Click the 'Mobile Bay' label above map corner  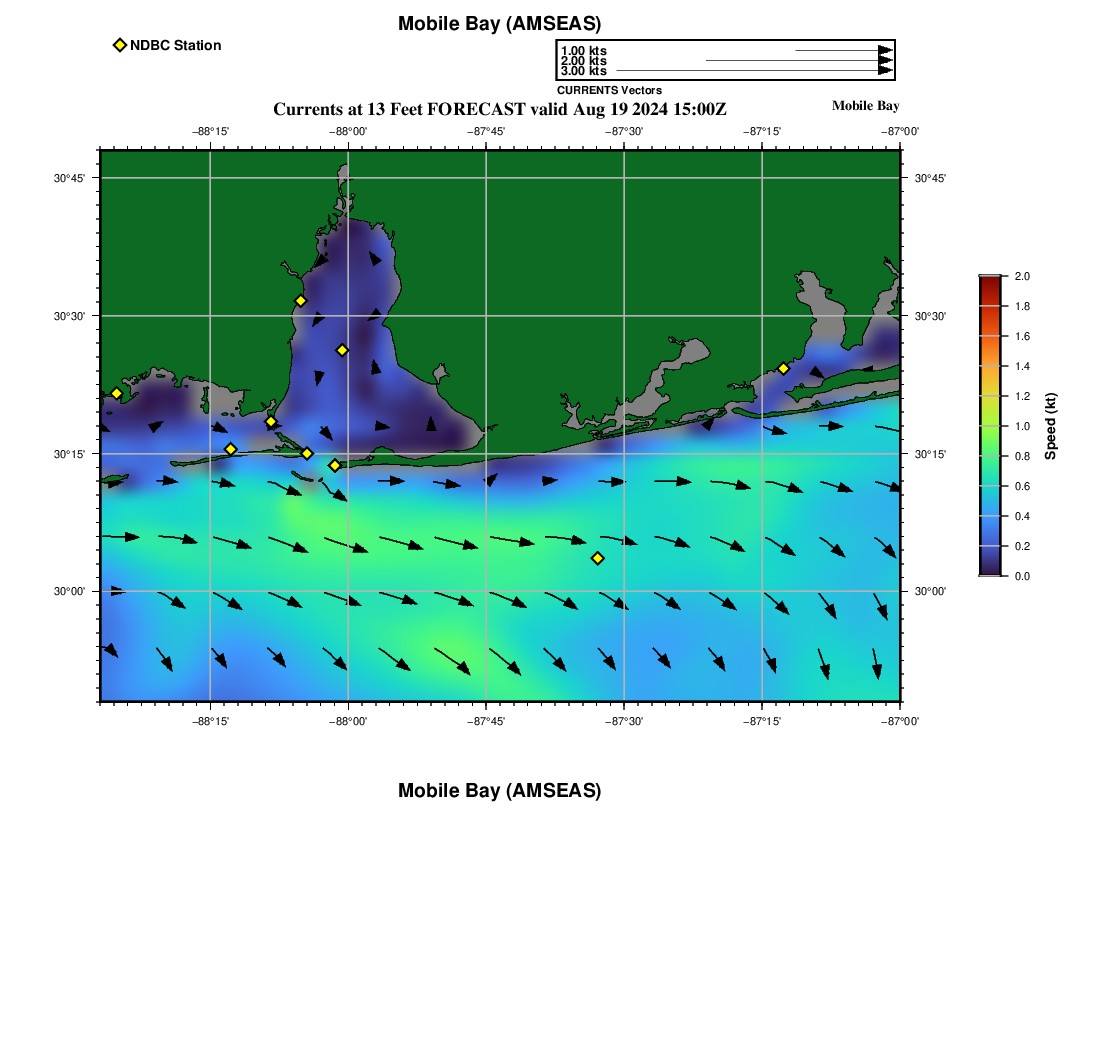click(x=865, y=106)
